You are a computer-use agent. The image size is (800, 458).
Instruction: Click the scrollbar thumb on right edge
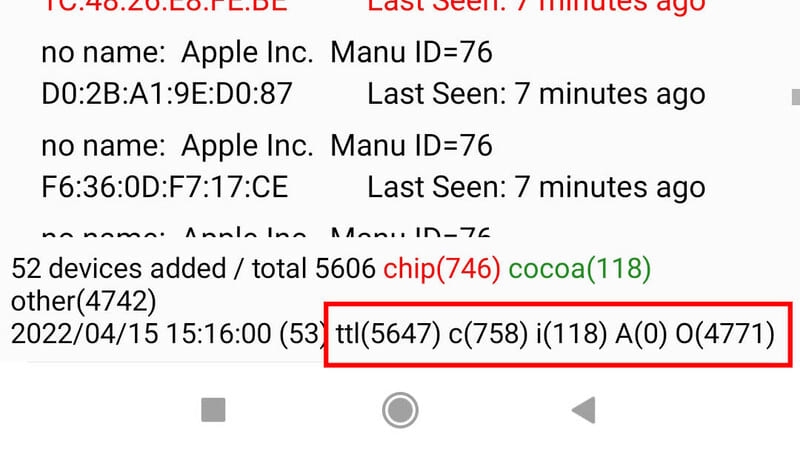pos(795,97)
